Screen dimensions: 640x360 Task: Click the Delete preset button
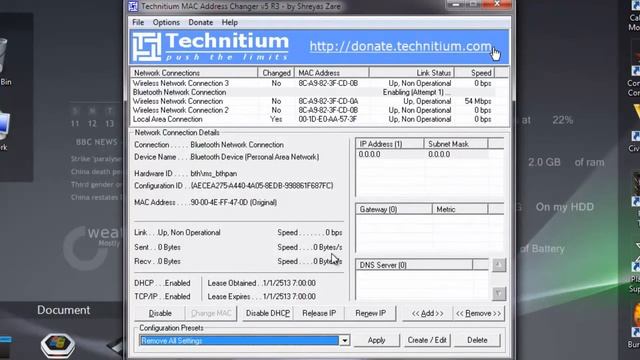(477, 340)
